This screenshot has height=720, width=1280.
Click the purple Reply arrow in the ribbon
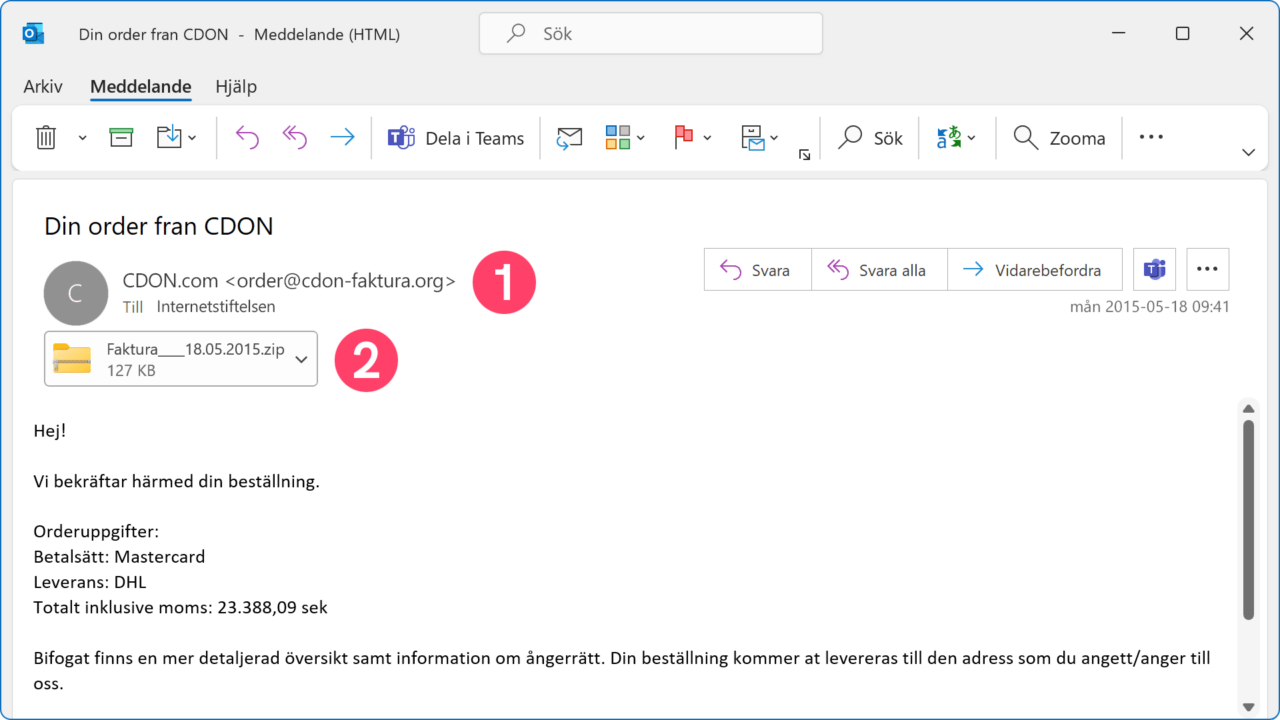(247, 138)
